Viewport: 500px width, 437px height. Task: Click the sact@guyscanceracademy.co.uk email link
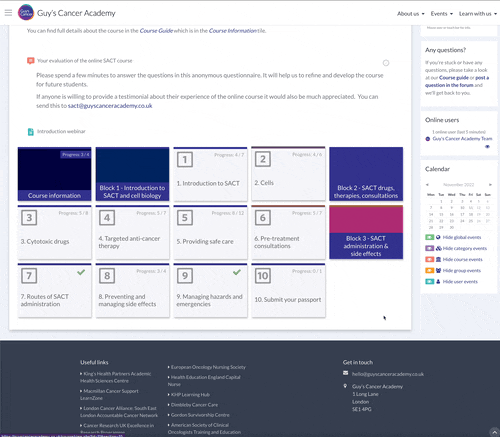(110, 106)
